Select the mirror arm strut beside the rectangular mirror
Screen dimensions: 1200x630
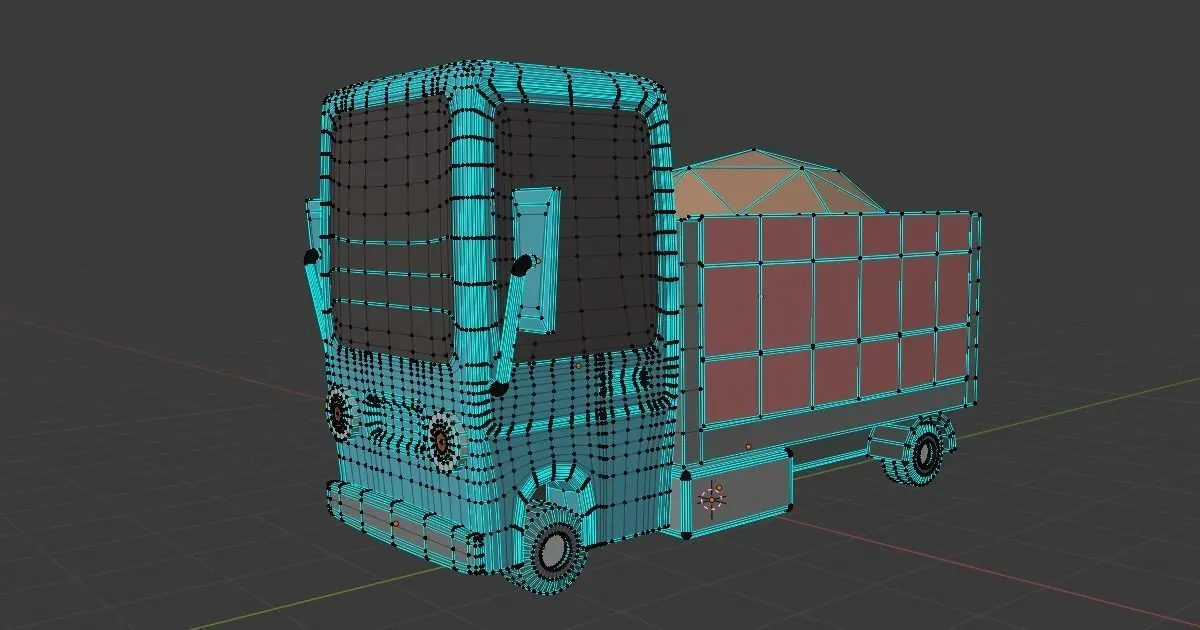click(508, 326)
